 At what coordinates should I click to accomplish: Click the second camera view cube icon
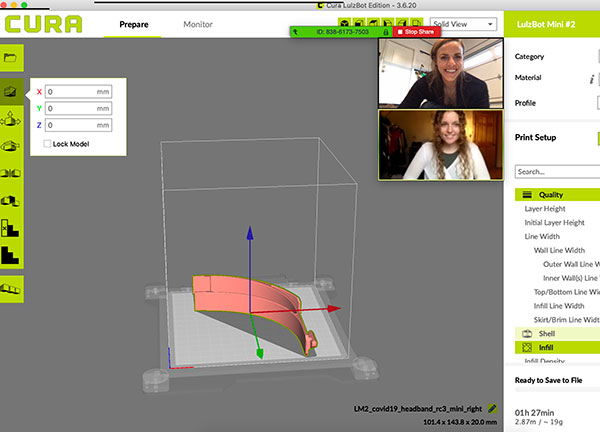point(359,23)
